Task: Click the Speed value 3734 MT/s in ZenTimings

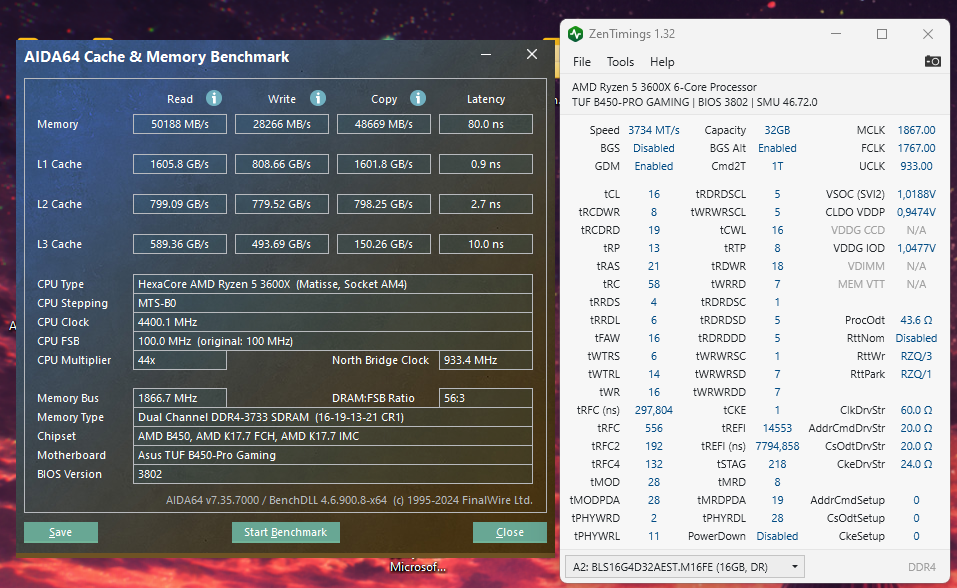Action: pos(654,130)
